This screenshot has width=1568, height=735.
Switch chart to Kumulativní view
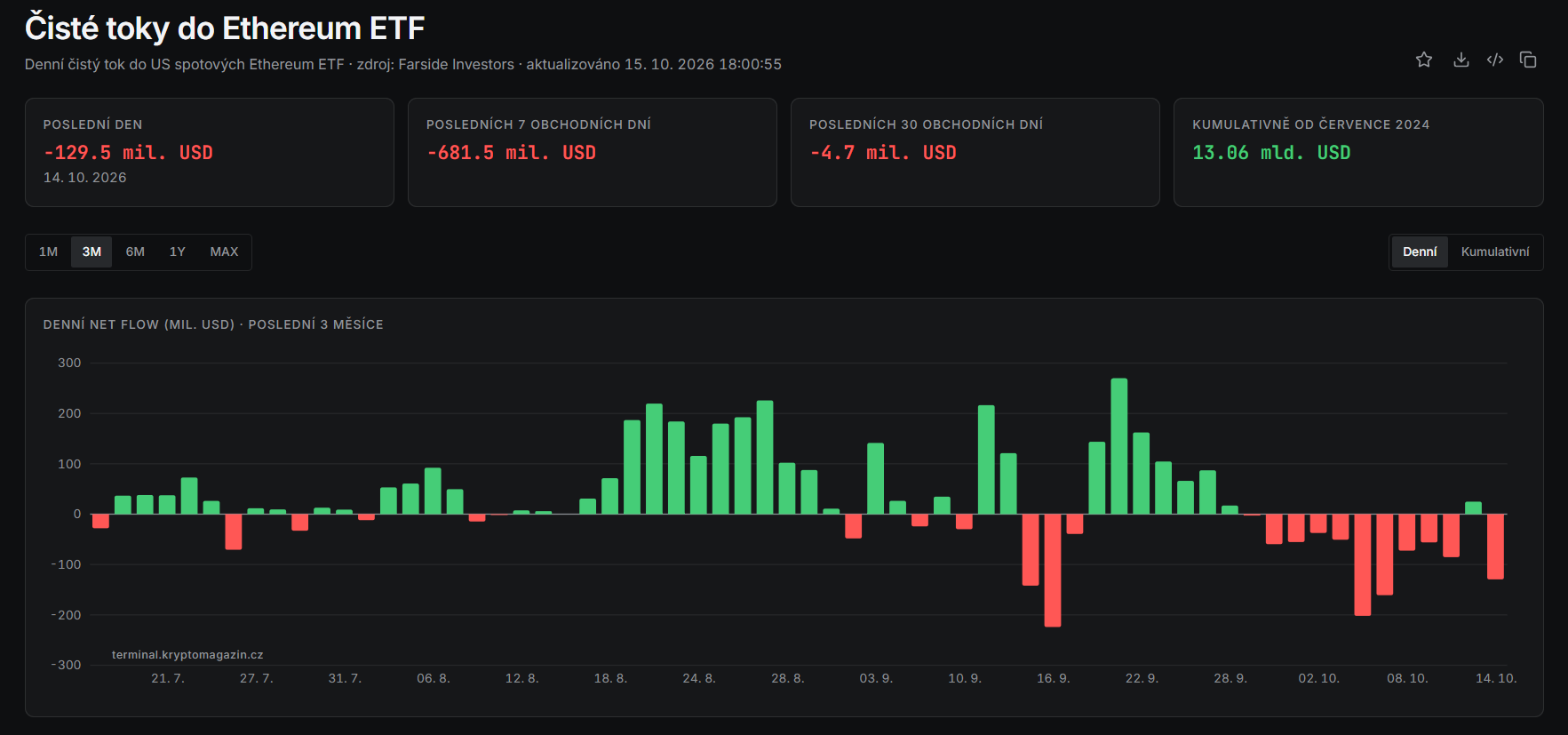click(1495, 252)
